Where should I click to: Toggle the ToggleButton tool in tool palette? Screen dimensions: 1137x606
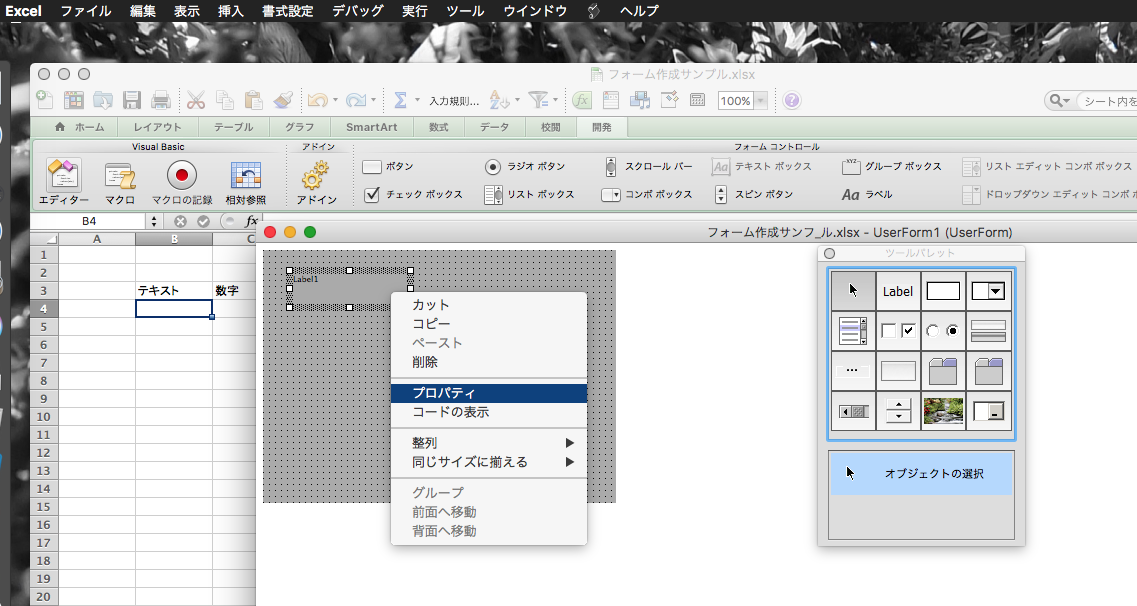(989, 331)
